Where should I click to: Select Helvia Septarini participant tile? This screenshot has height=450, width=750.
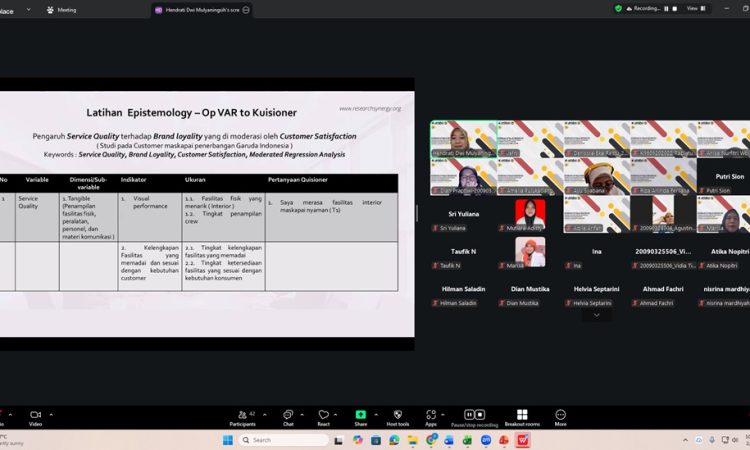[x=596, y=289]
